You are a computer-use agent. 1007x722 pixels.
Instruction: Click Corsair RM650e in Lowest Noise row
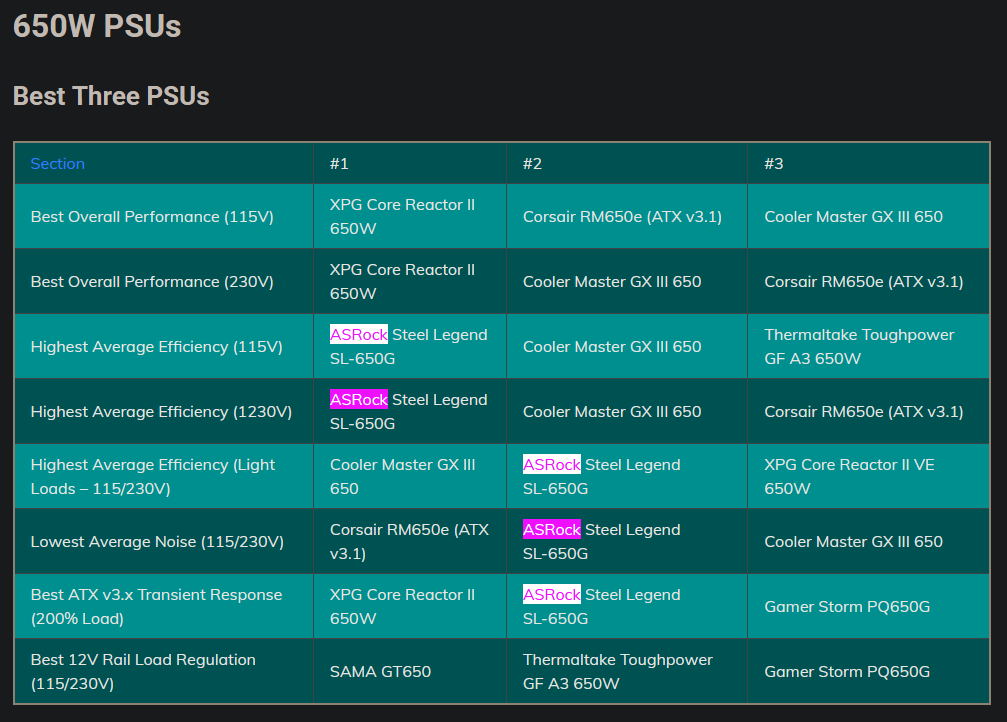409,542
